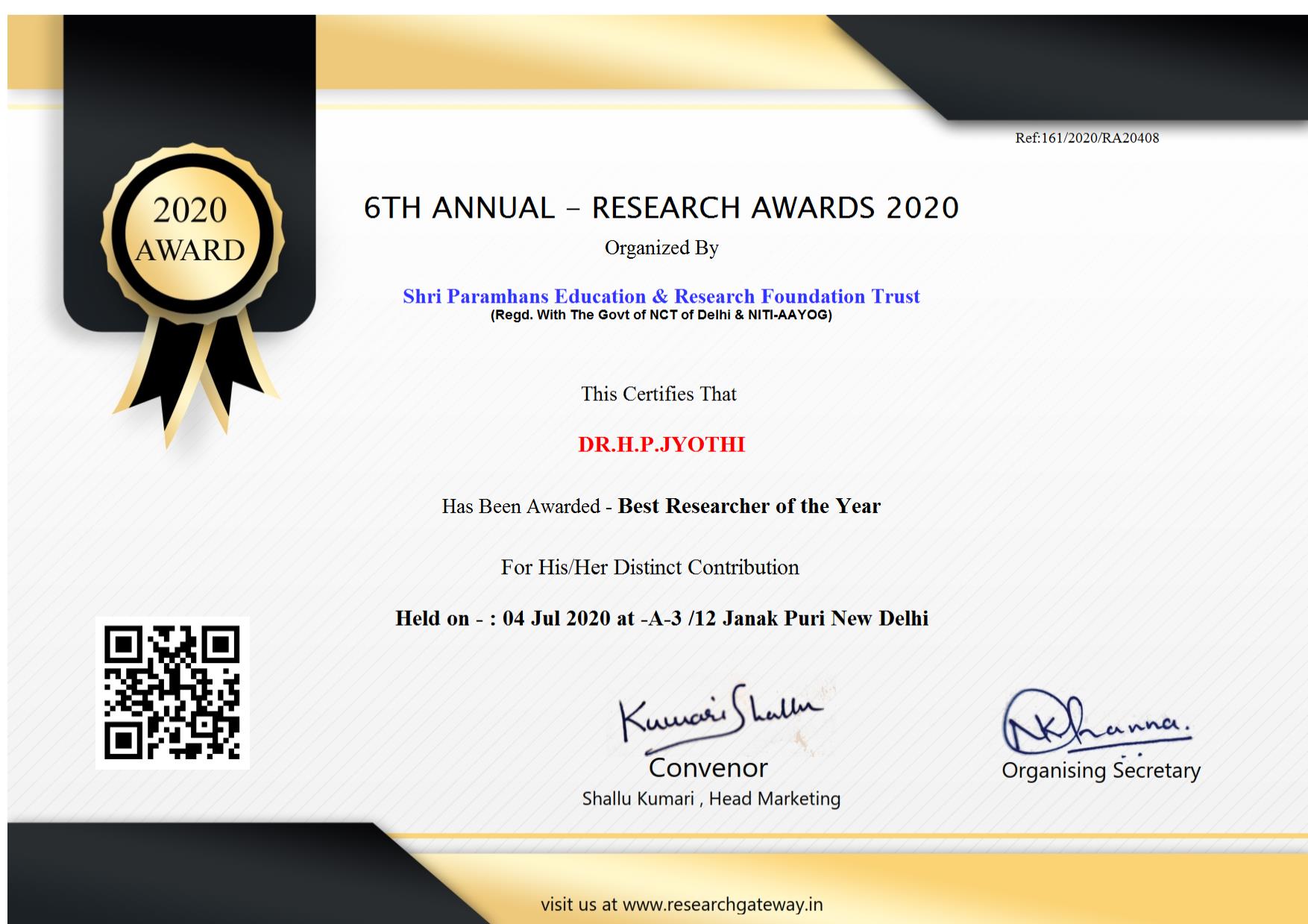
Task: Click the Organized By text
Action: 661,248
